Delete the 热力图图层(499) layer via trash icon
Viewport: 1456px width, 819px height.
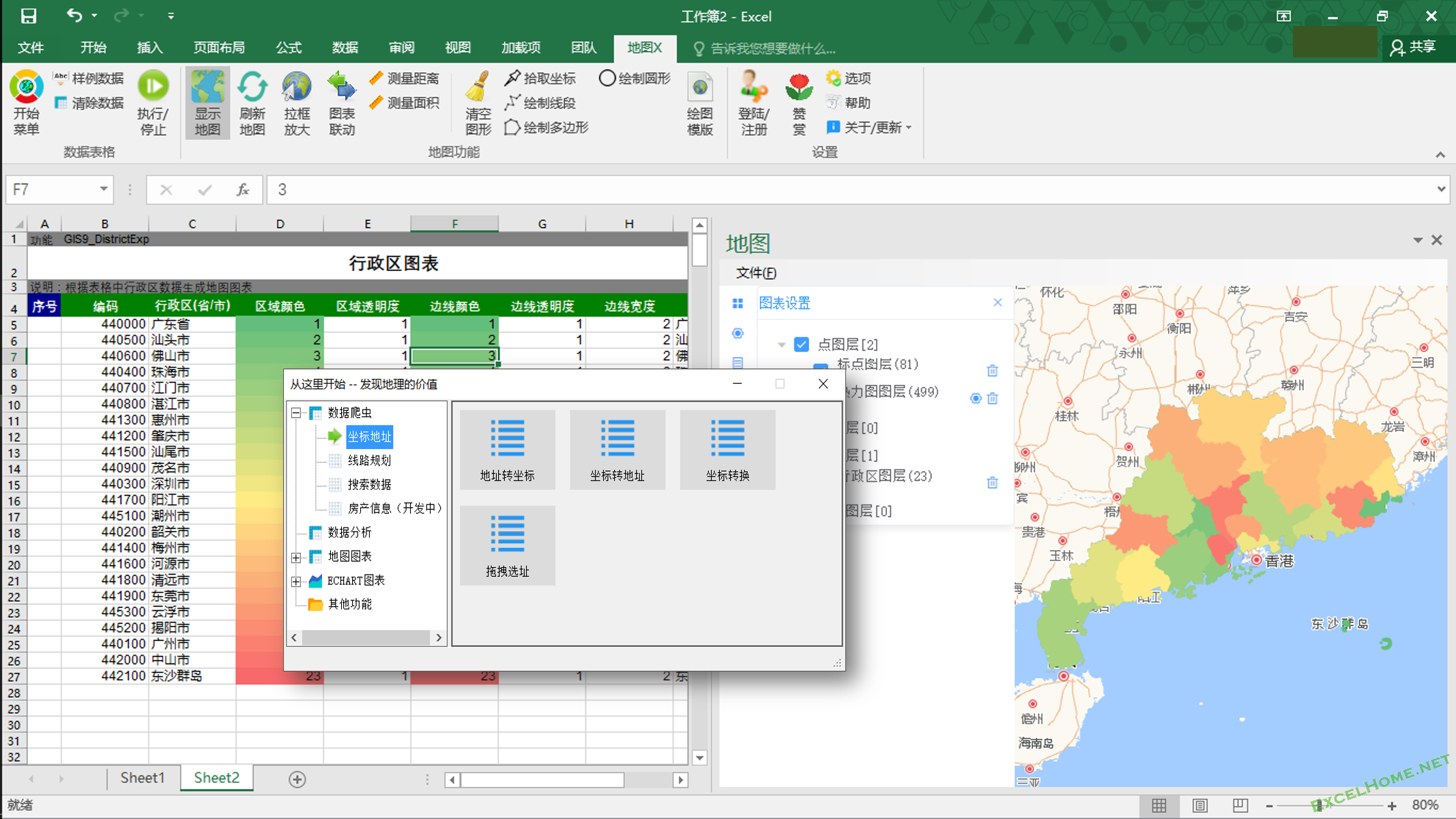coord(993,399)
